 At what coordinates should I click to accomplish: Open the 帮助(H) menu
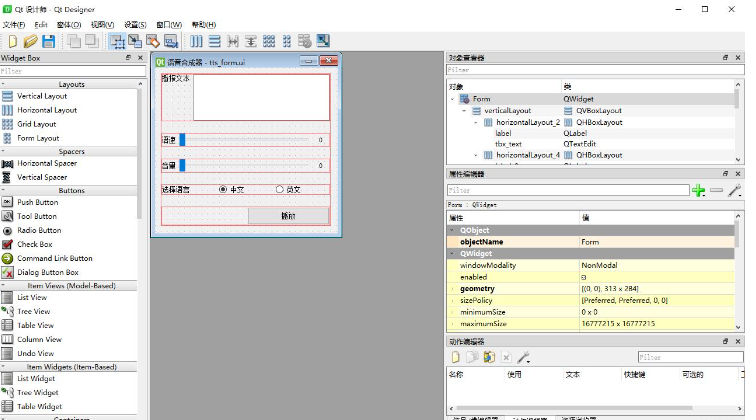point(203,23)
